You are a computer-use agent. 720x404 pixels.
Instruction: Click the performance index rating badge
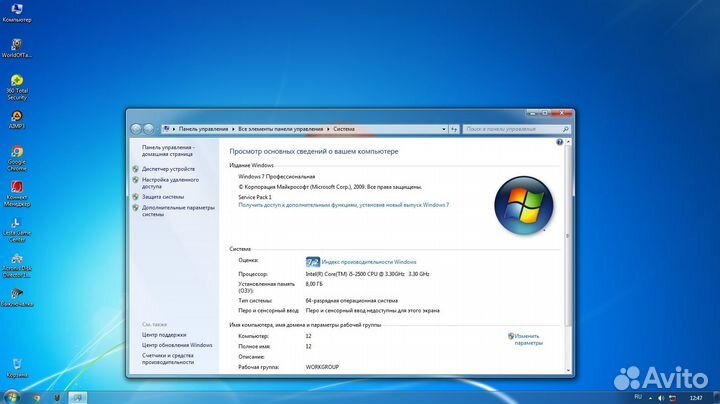[312, 260]
